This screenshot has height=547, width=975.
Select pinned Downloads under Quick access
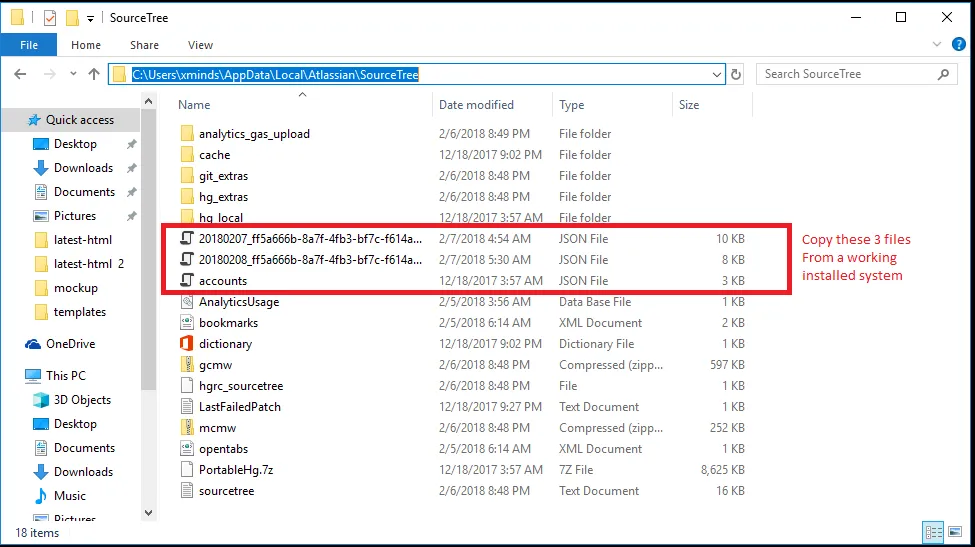(x=83, y=168)
